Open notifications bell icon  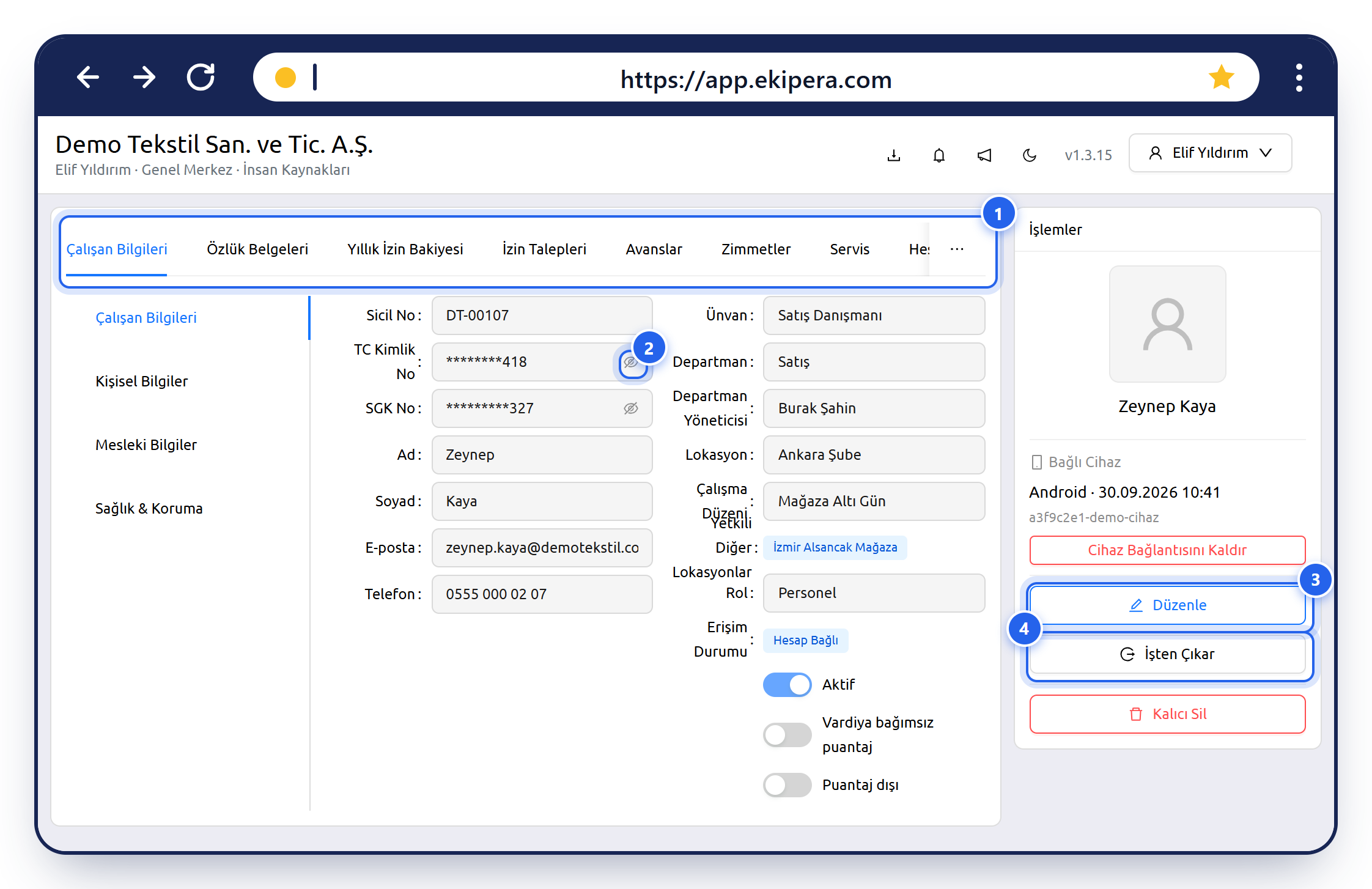click(x=939, y=155)
